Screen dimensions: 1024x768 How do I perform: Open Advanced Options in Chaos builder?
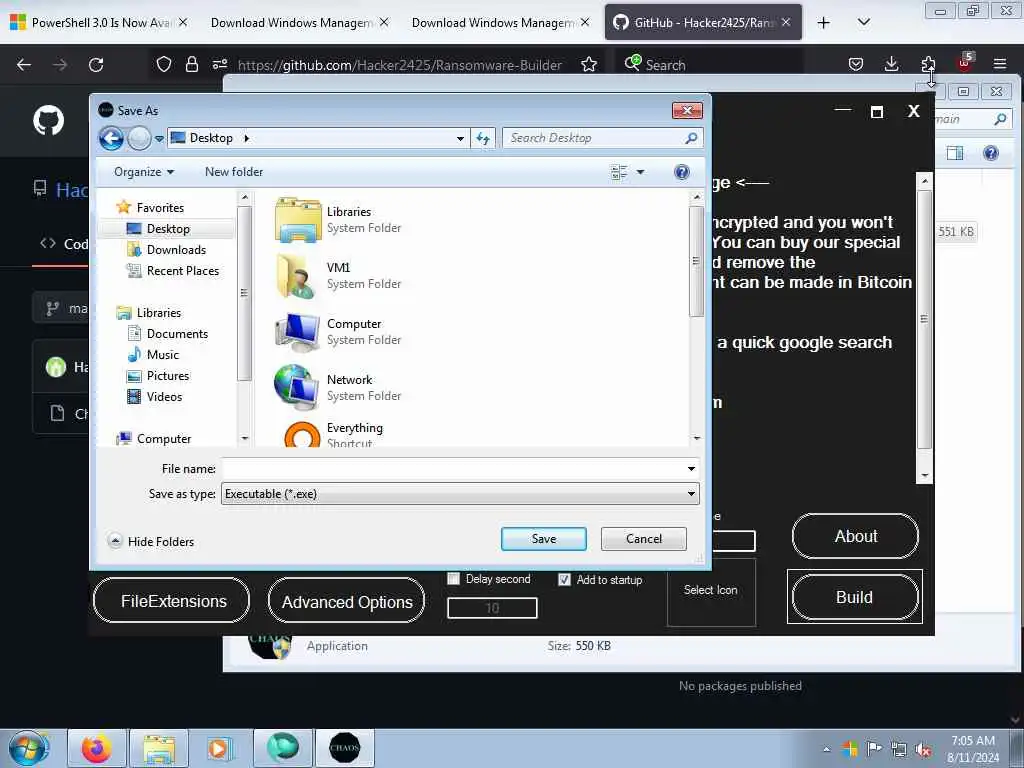346,601
